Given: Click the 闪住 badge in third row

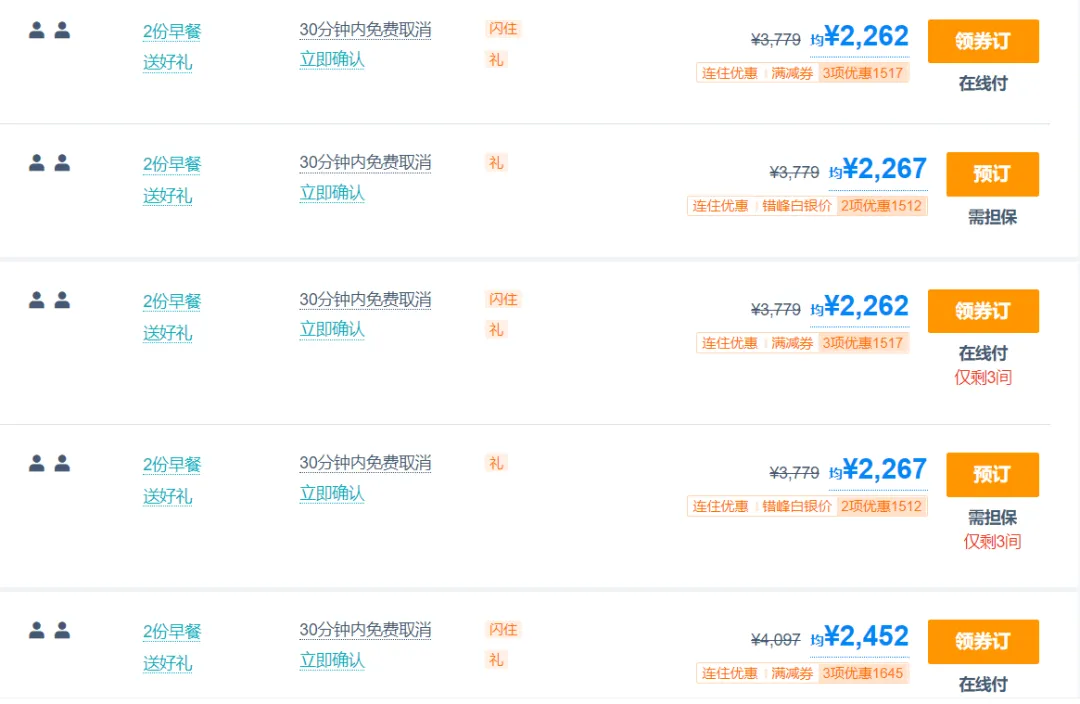Looking at the screenshot, I should (x=503, y=300).
